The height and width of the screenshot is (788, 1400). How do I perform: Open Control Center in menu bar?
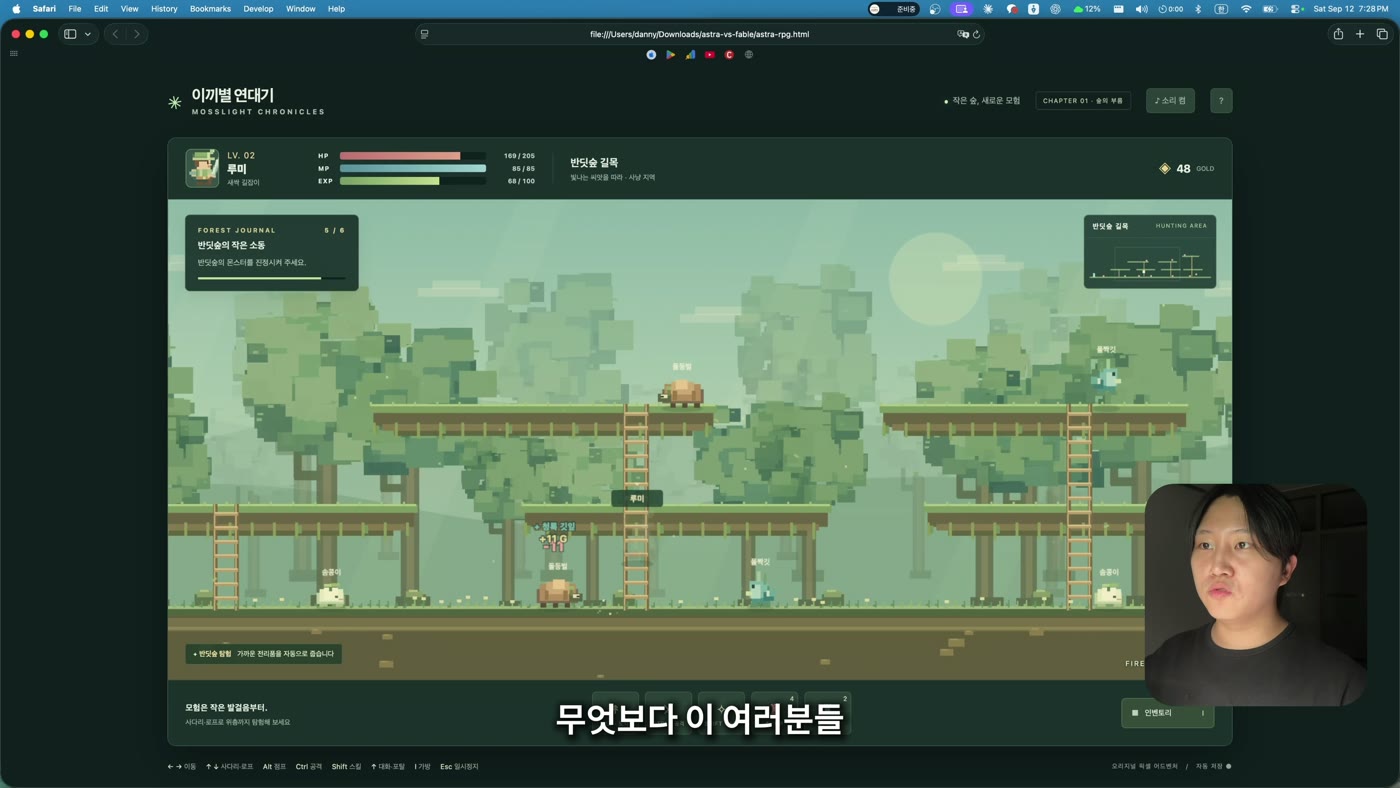(x=1296, y=8)
